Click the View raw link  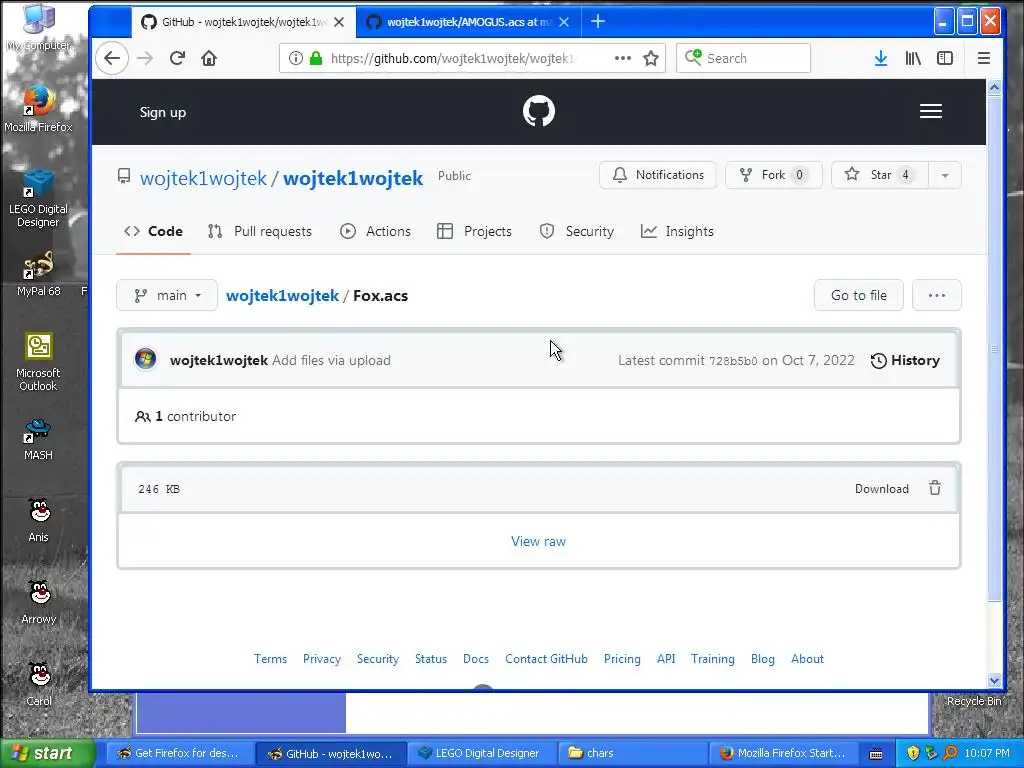pyautogui.click(x=538, y=541)
